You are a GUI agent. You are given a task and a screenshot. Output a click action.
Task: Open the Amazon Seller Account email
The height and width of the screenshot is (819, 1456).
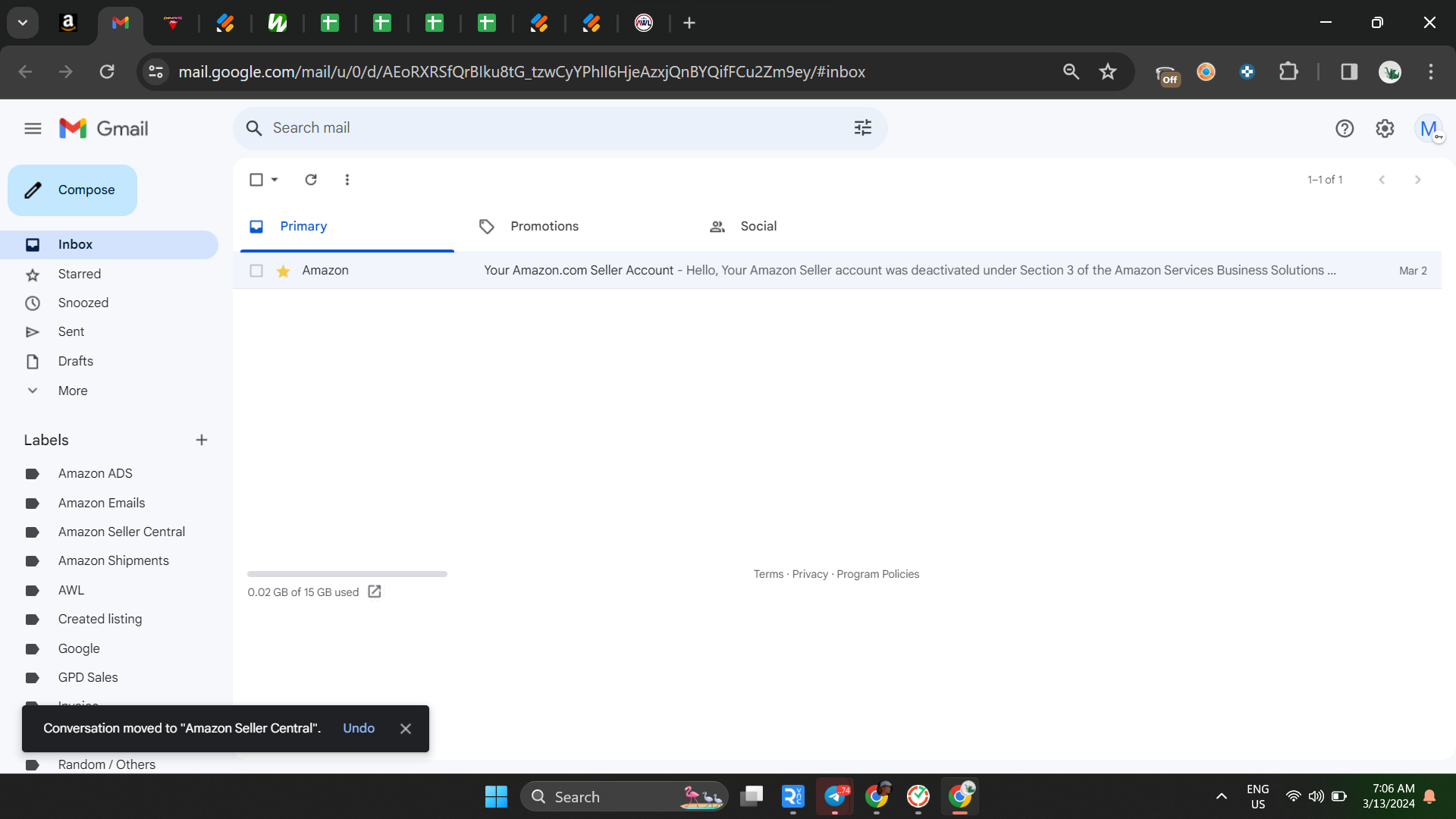point(836,271)
